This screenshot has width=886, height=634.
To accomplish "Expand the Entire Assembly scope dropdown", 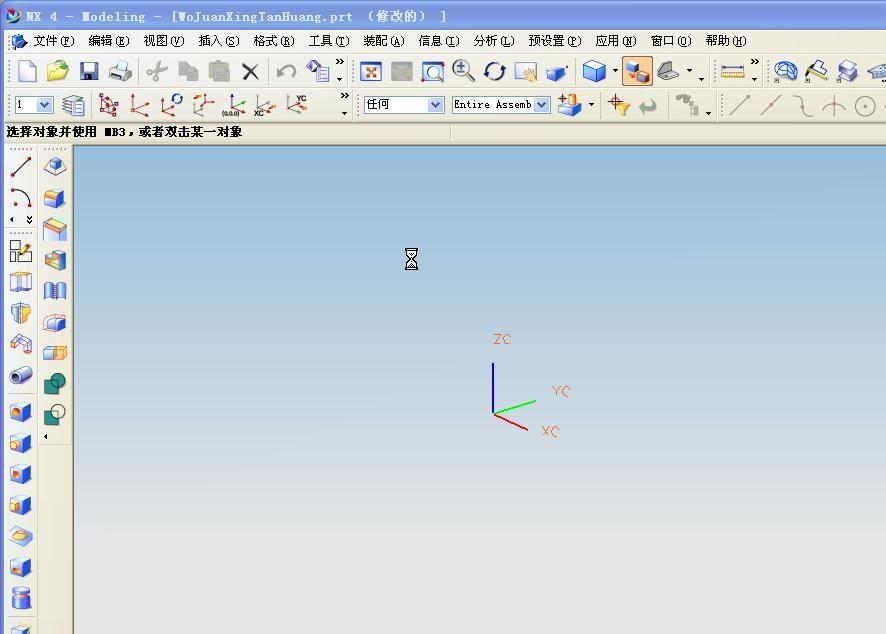I will click(541, 105).
